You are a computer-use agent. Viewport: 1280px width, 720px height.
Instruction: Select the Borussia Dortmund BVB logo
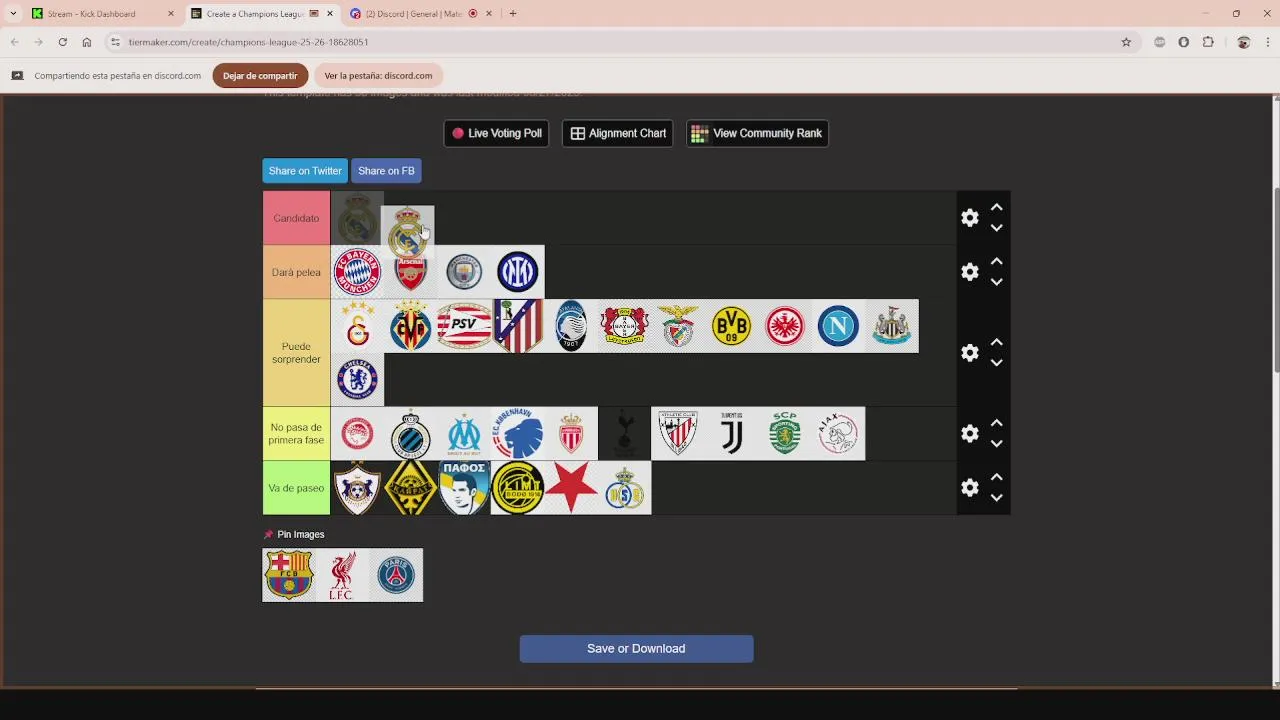731,326
